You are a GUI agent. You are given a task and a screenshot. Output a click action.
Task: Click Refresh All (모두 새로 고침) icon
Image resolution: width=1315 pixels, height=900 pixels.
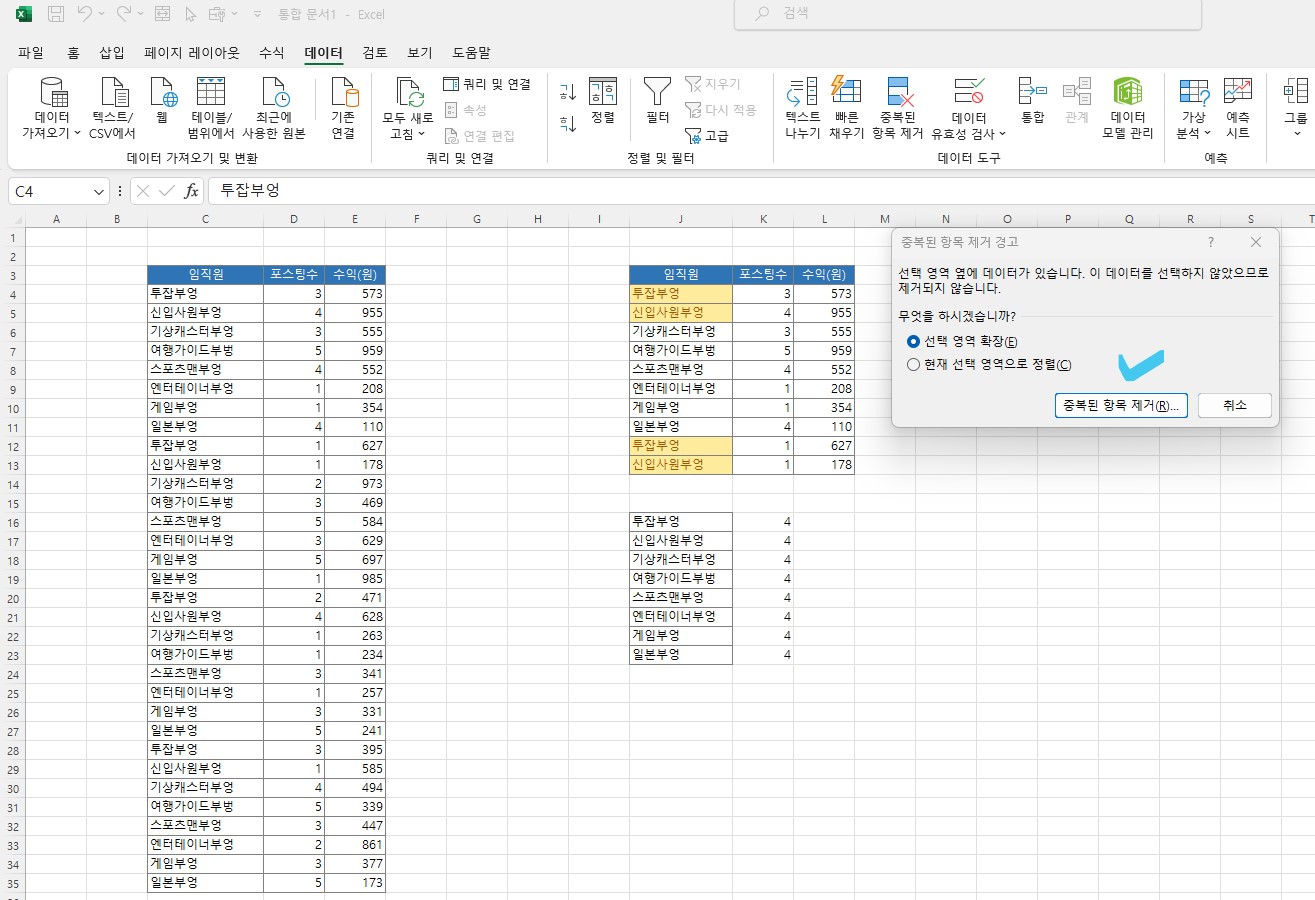click(410, 93)
